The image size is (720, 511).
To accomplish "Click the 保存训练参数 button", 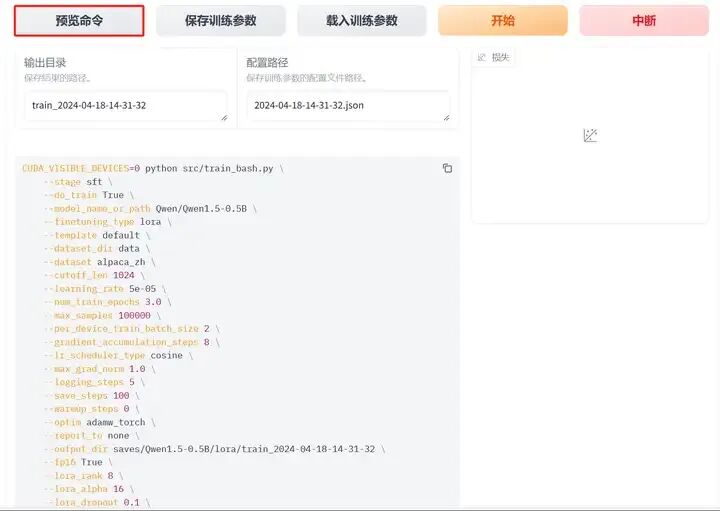I will click(x=220, y=21).
